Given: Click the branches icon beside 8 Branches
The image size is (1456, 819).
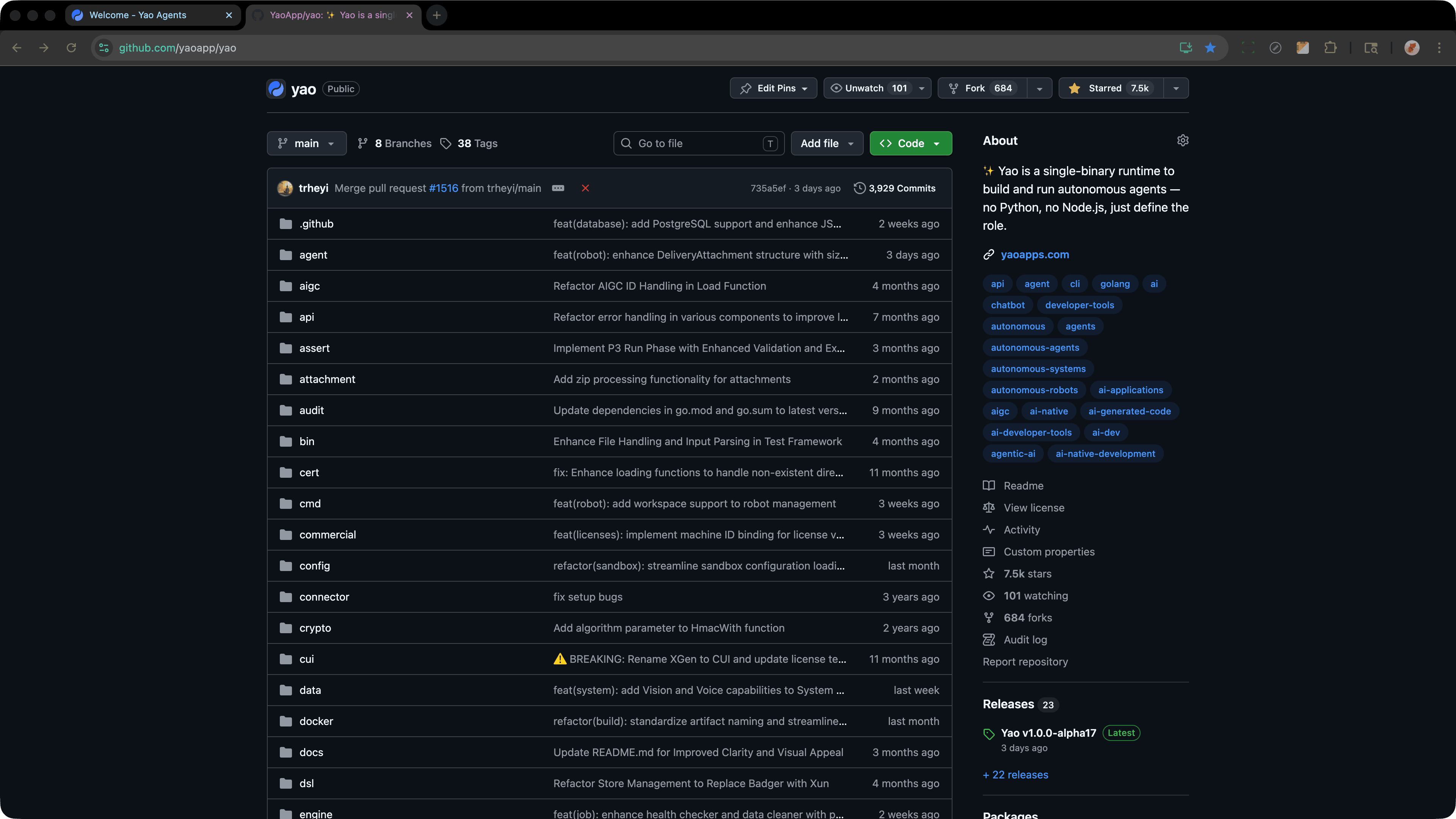Looking at the screenshot, I should pos(363,144).
